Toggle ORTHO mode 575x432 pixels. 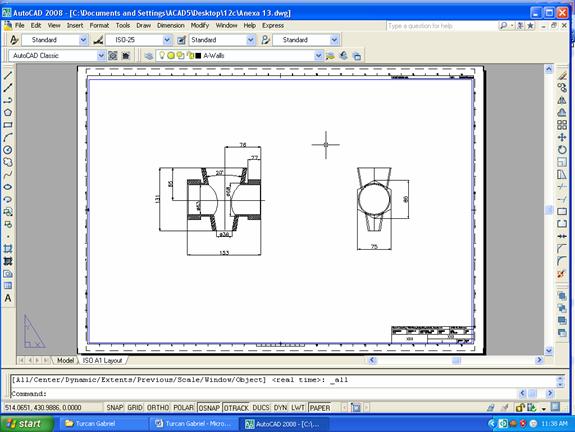pyautogui.click(x=158, y=408)
